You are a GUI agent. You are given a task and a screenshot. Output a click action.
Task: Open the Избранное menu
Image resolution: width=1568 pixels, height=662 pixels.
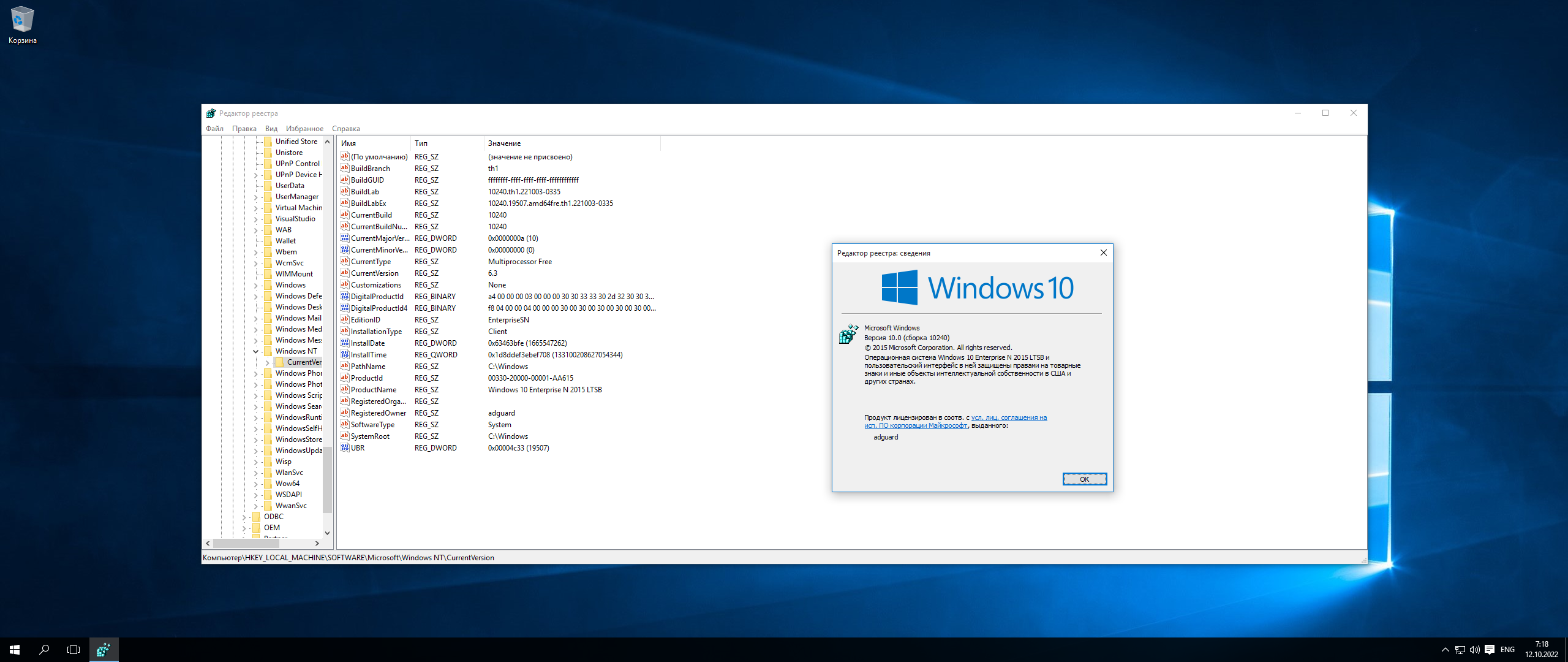coord(304,129)
